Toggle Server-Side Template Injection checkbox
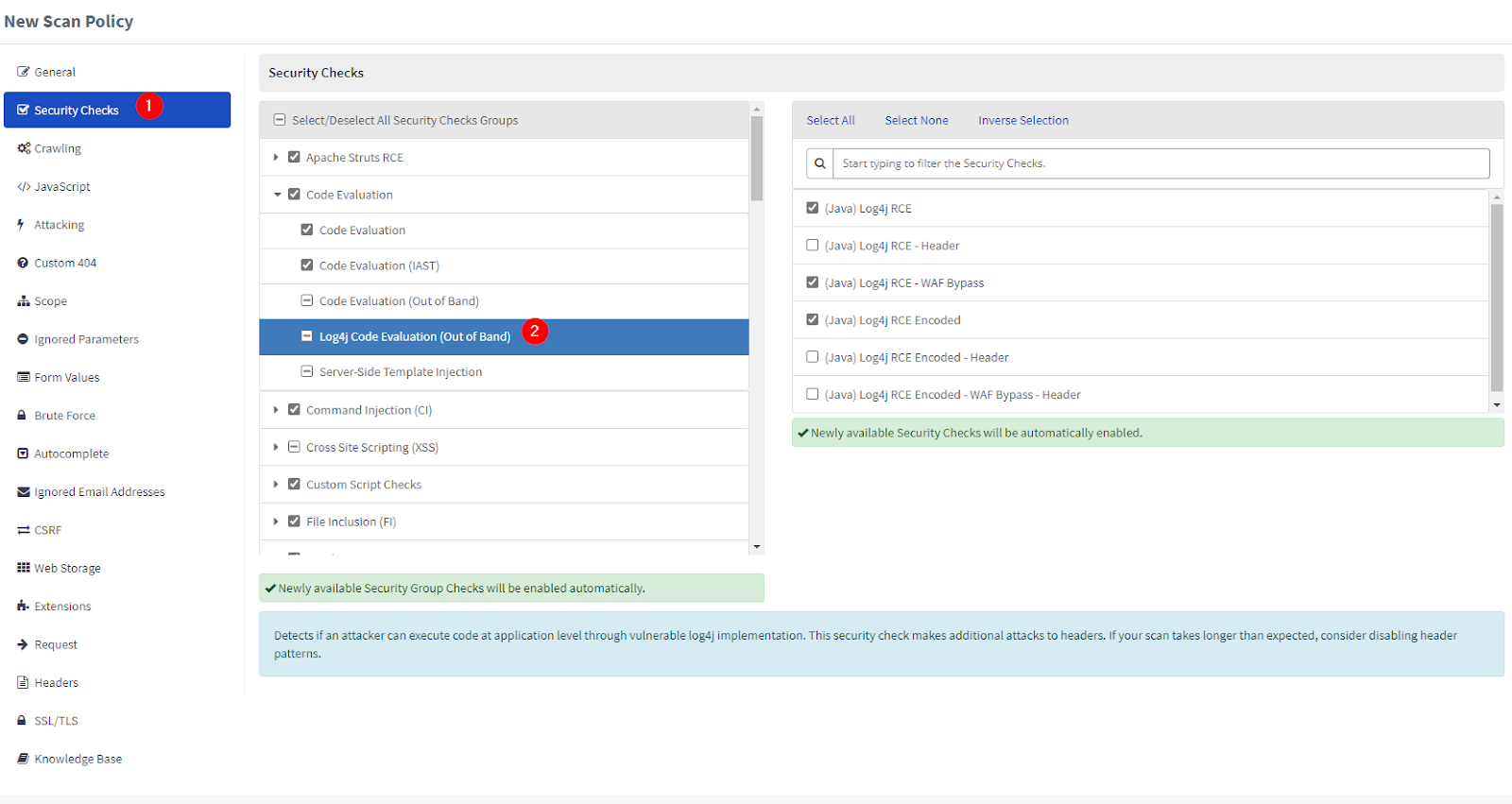Image resolution: width=1512 pixels, height=804 pixels. point(307,371)
